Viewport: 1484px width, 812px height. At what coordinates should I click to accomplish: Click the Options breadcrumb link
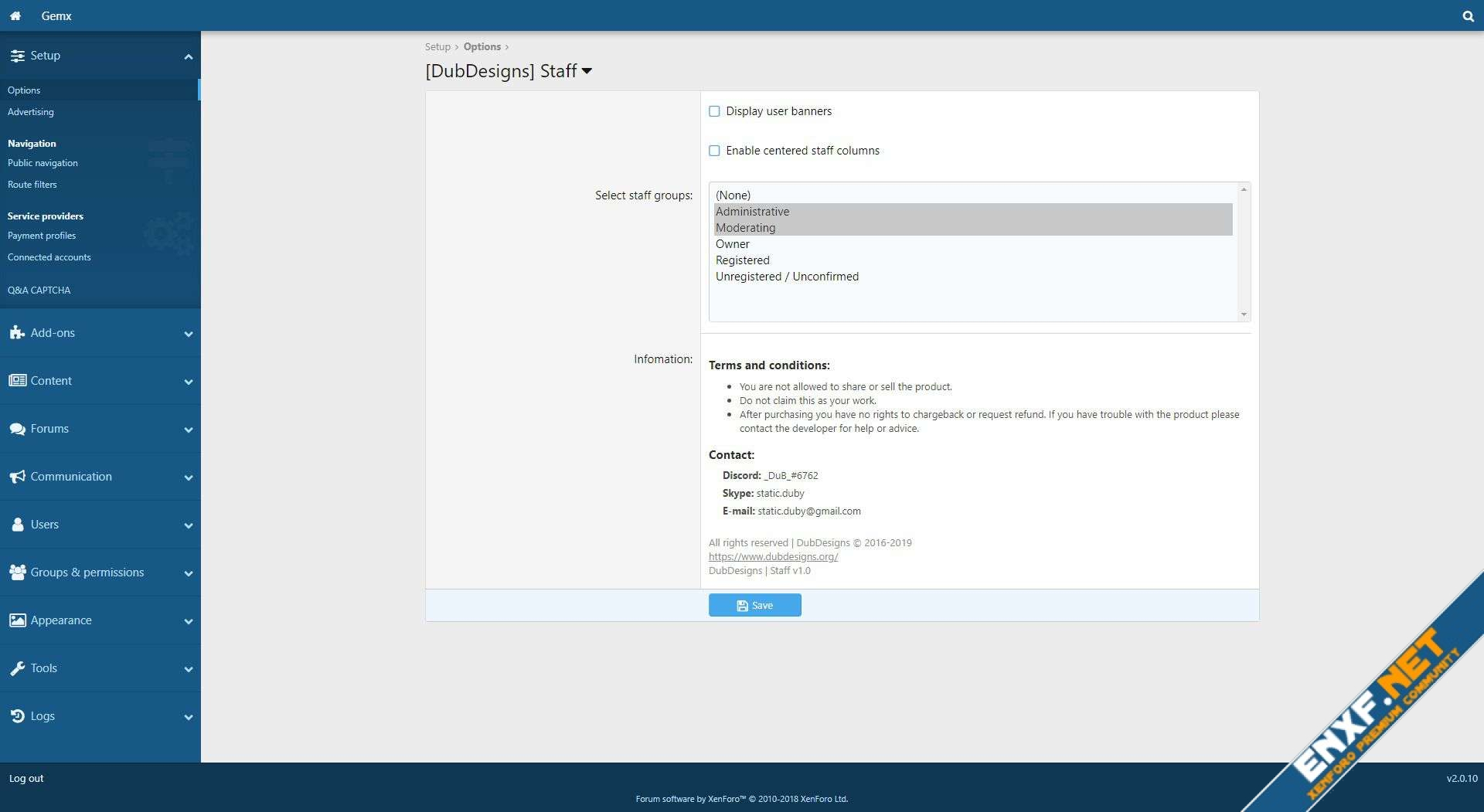[x=482, y=47]
